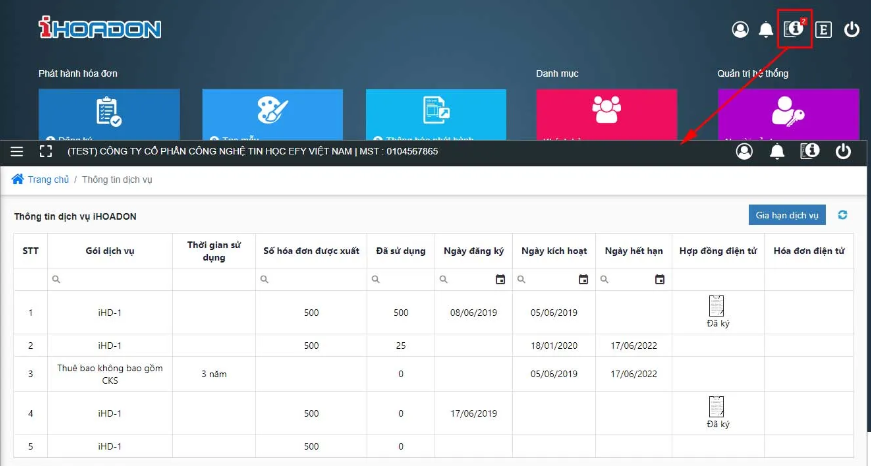Open calendar picker for Ngày hết hạn filter
The image size is (871, 466).
point(659,279)
